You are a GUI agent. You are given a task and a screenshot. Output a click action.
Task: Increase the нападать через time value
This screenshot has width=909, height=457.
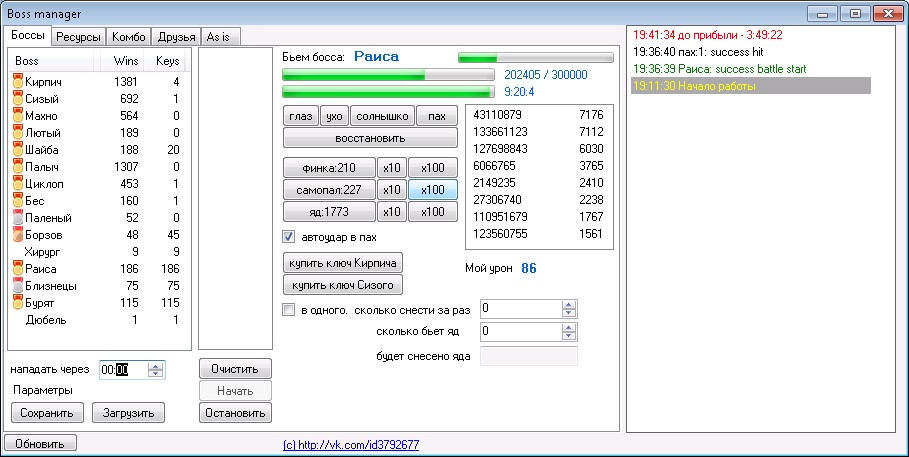click(x=155, y=366)
